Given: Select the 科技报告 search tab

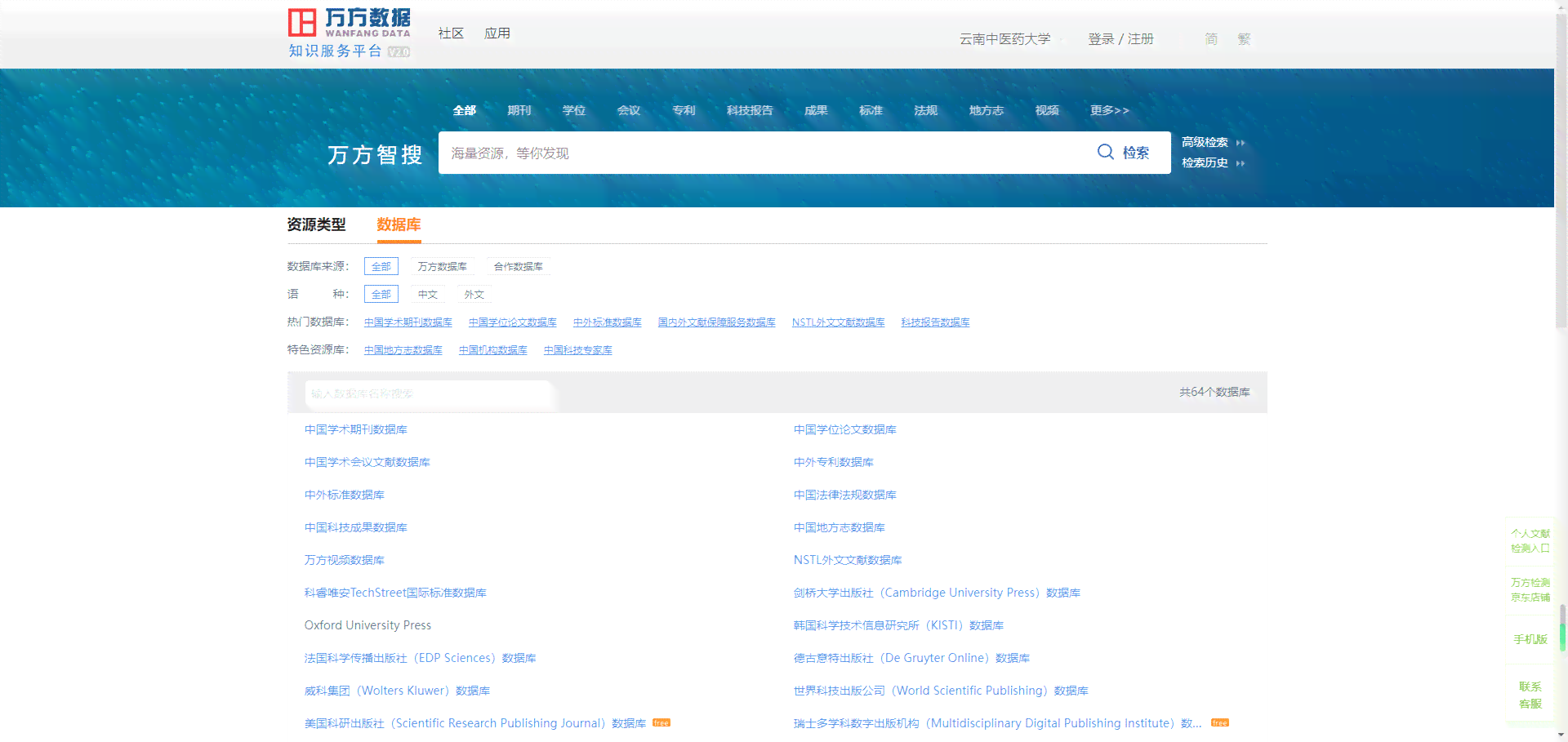Looking at the screenshot, I should click(750, 110).
